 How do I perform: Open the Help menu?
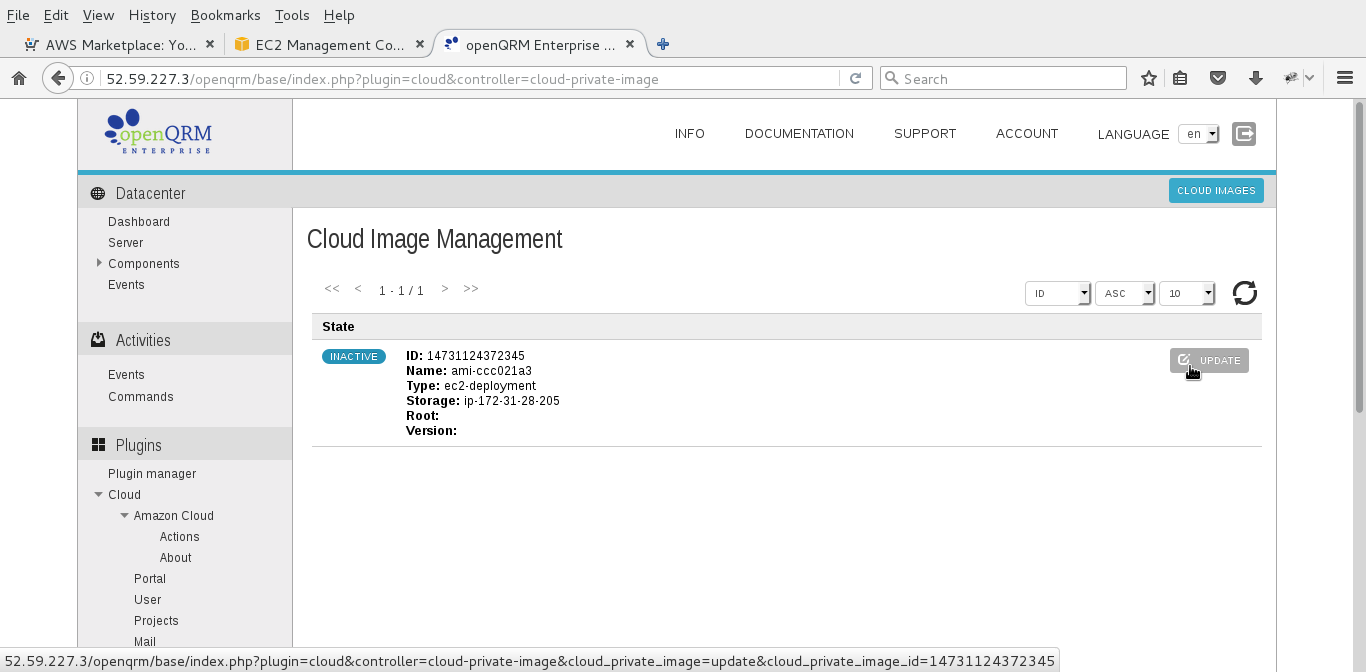[339, 15]
